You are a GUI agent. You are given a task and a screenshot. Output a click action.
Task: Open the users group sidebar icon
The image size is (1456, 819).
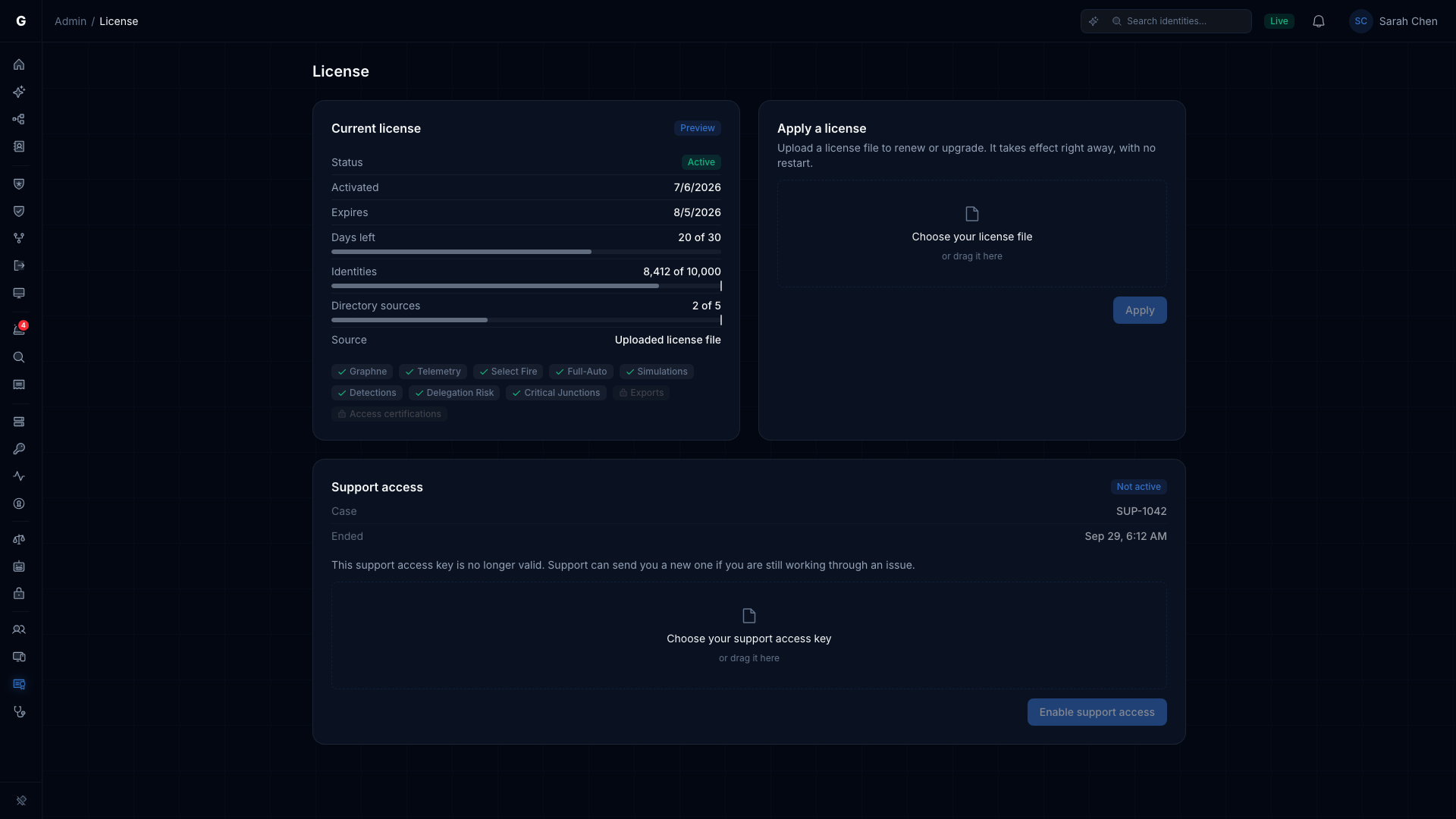click(19, 629)
